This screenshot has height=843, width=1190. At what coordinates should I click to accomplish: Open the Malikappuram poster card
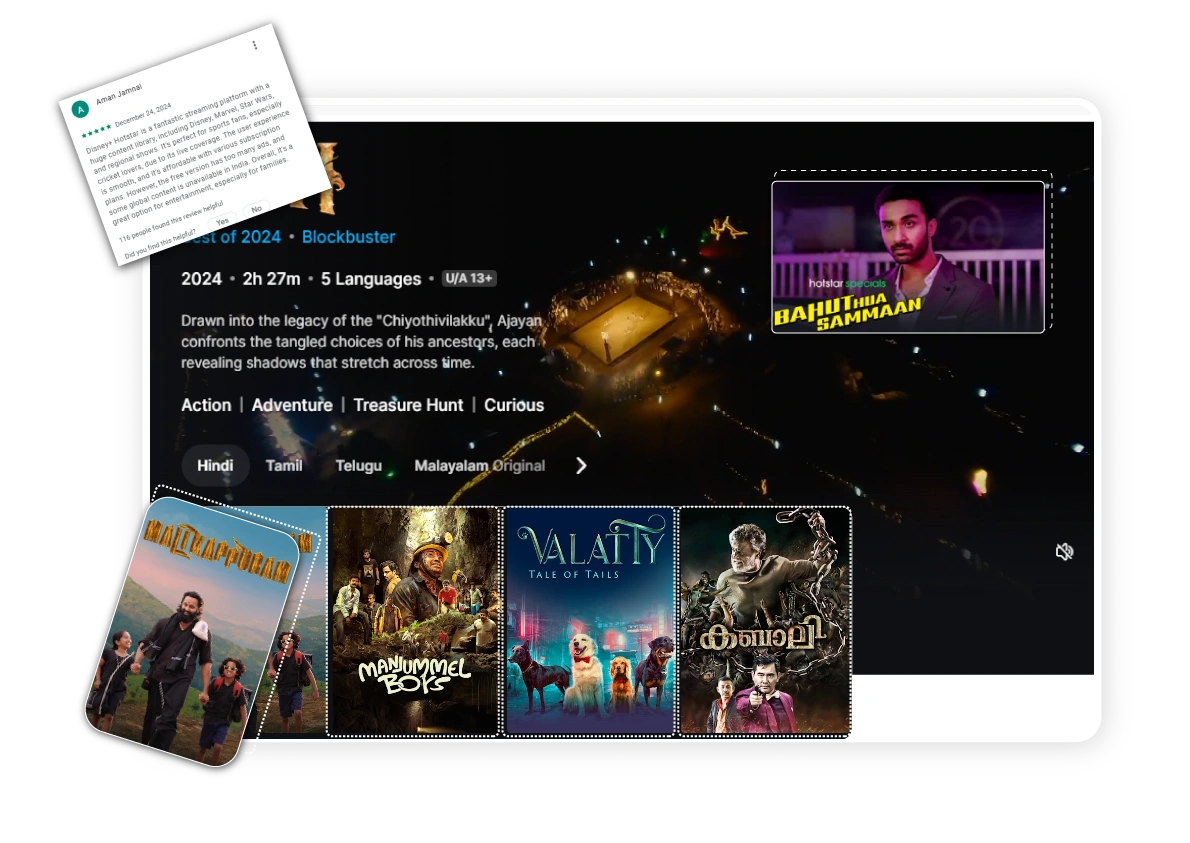pyautogui.click(x=194, y=631)
